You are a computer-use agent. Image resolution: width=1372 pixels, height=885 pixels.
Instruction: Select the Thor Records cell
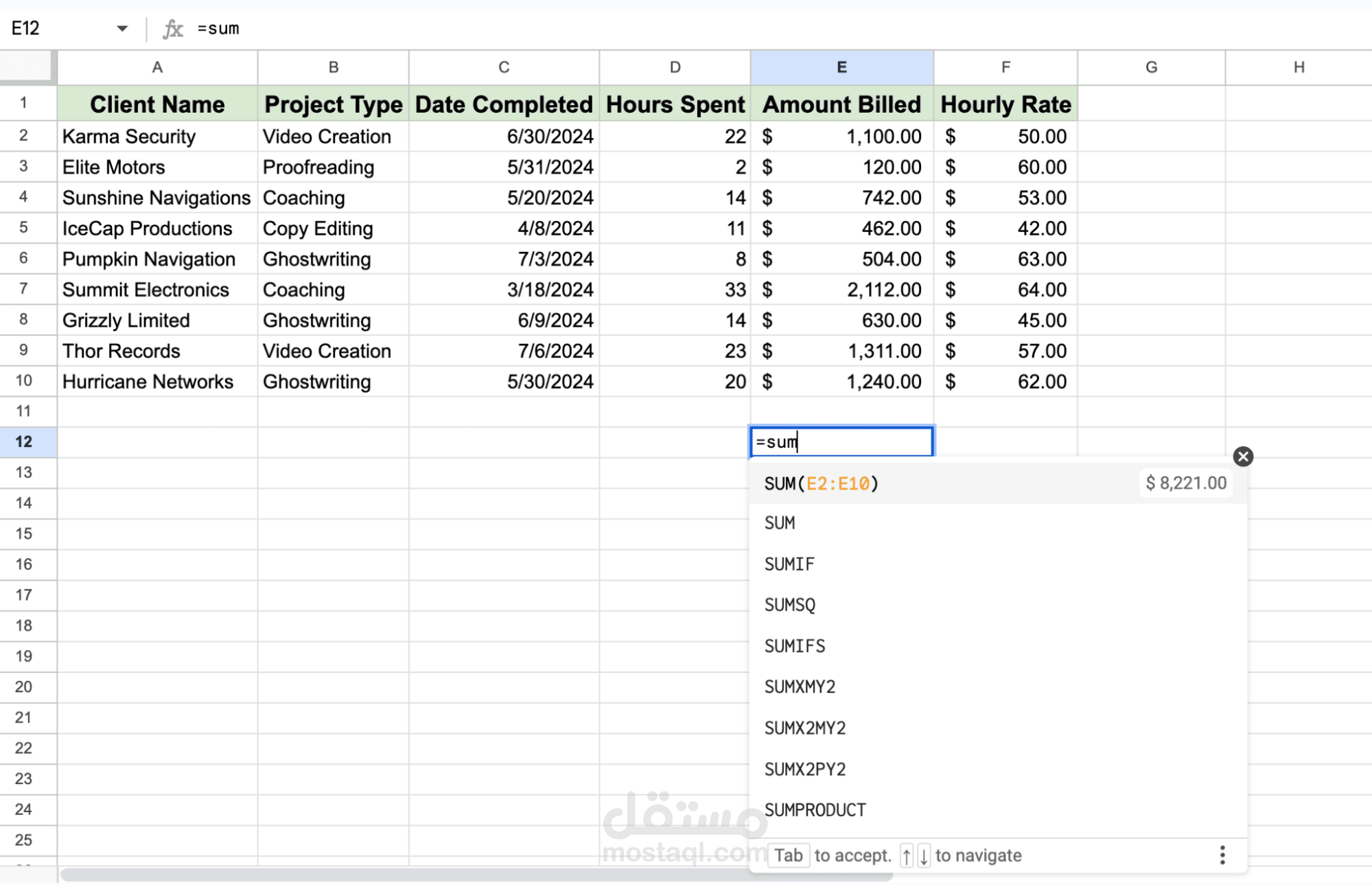point(157,351)
